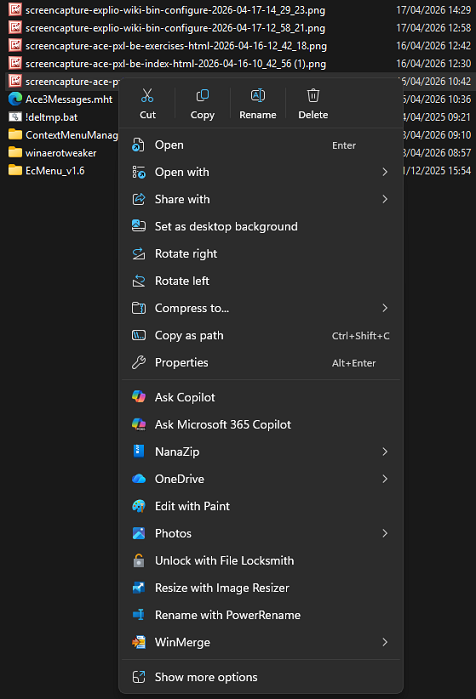Click Show more options entry
This screenshot has height=699, width=476.
click(261, 677)
